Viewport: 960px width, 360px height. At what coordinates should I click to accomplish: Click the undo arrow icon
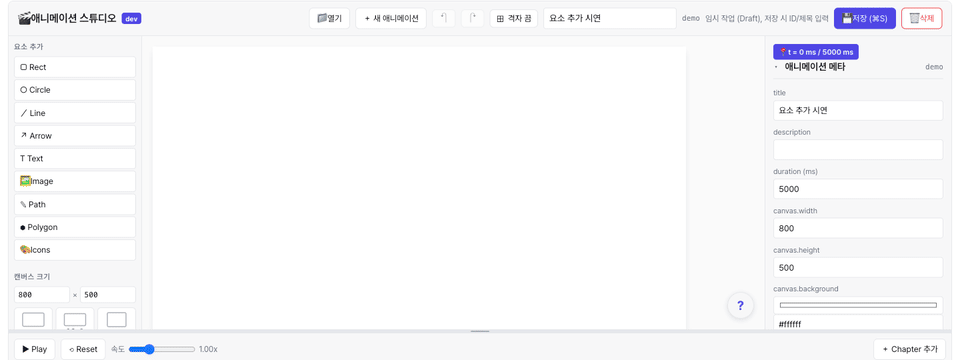click(x=444, y=18)
